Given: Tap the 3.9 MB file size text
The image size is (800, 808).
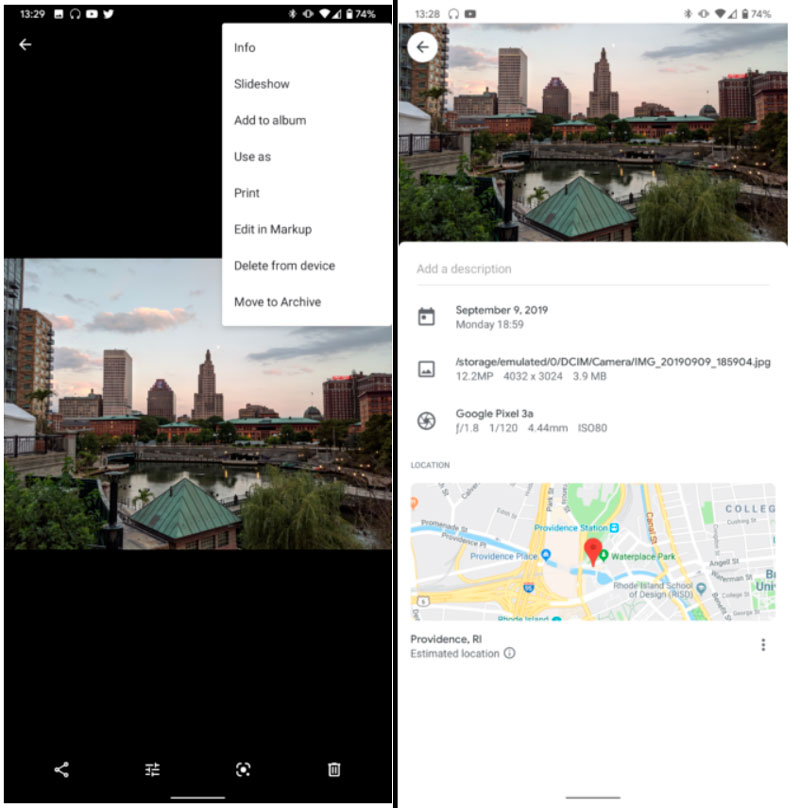Looking at the screenshot, I should coord(589,376).
